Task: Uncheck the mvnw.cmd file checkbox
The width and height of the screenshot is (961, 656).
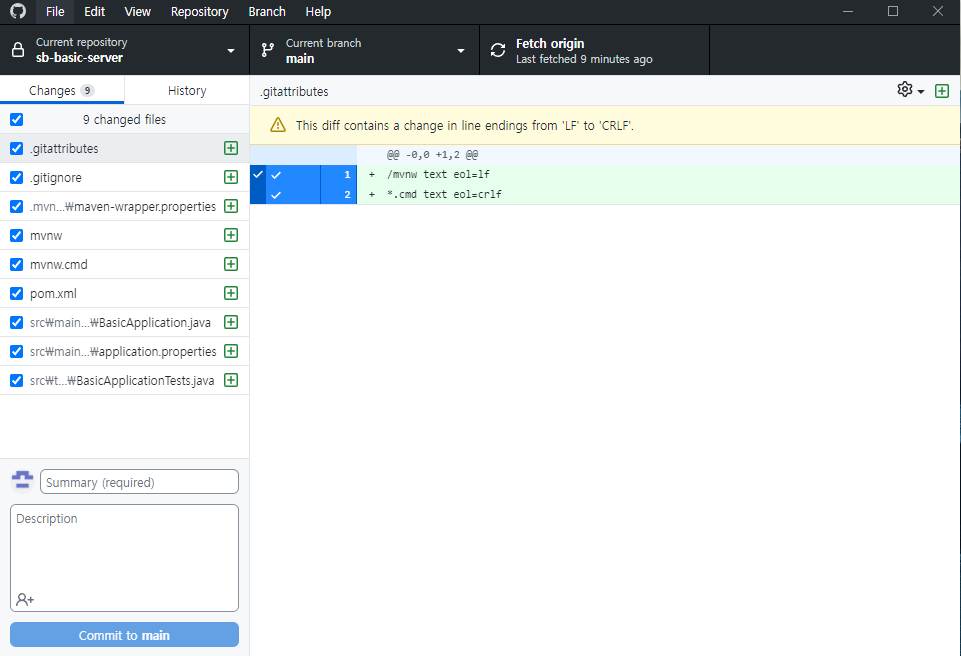Action: (17, 264)
